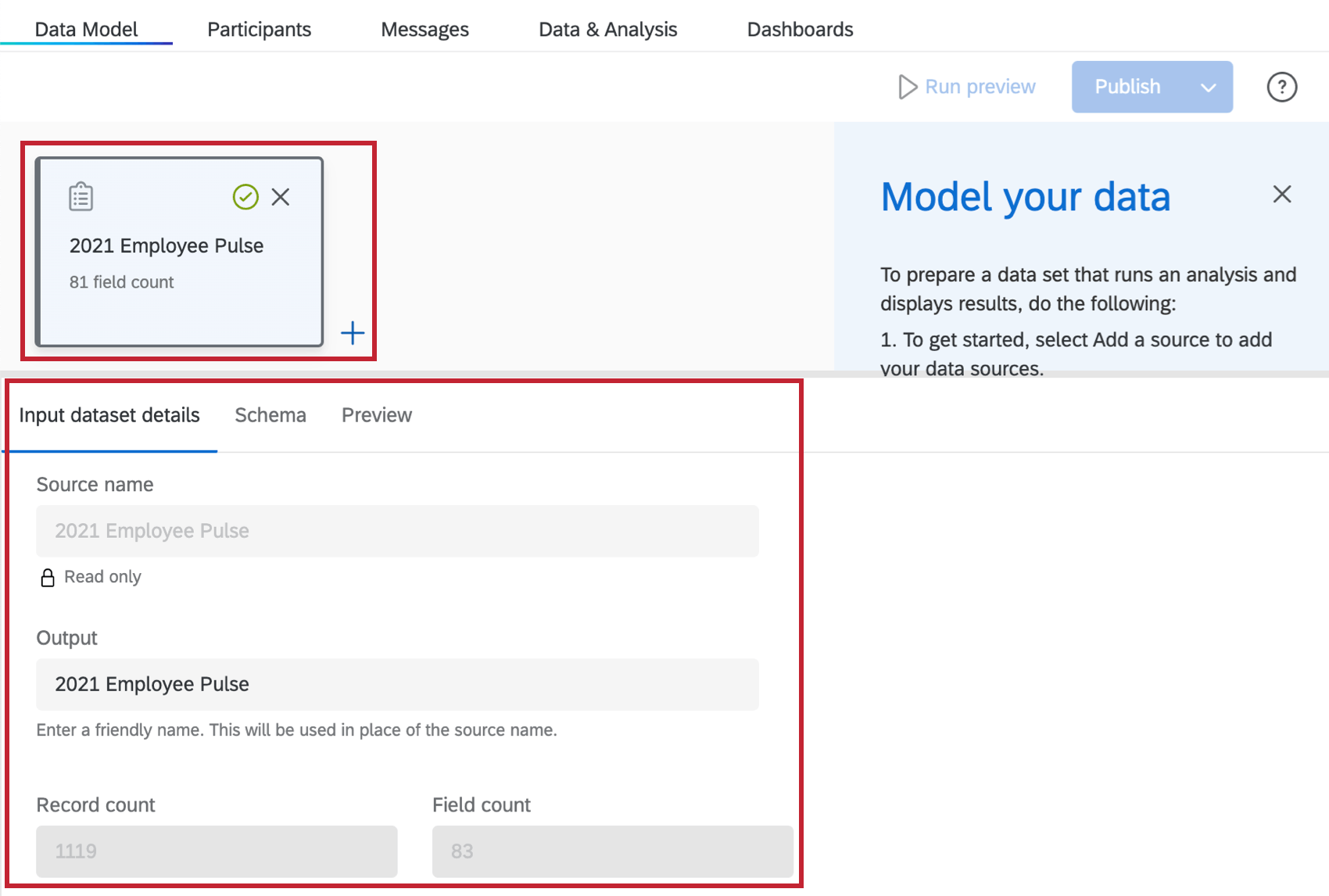Screen dimensions: 1329x896
Task: Go to the Messages tab
Action: tap(425, 29)
